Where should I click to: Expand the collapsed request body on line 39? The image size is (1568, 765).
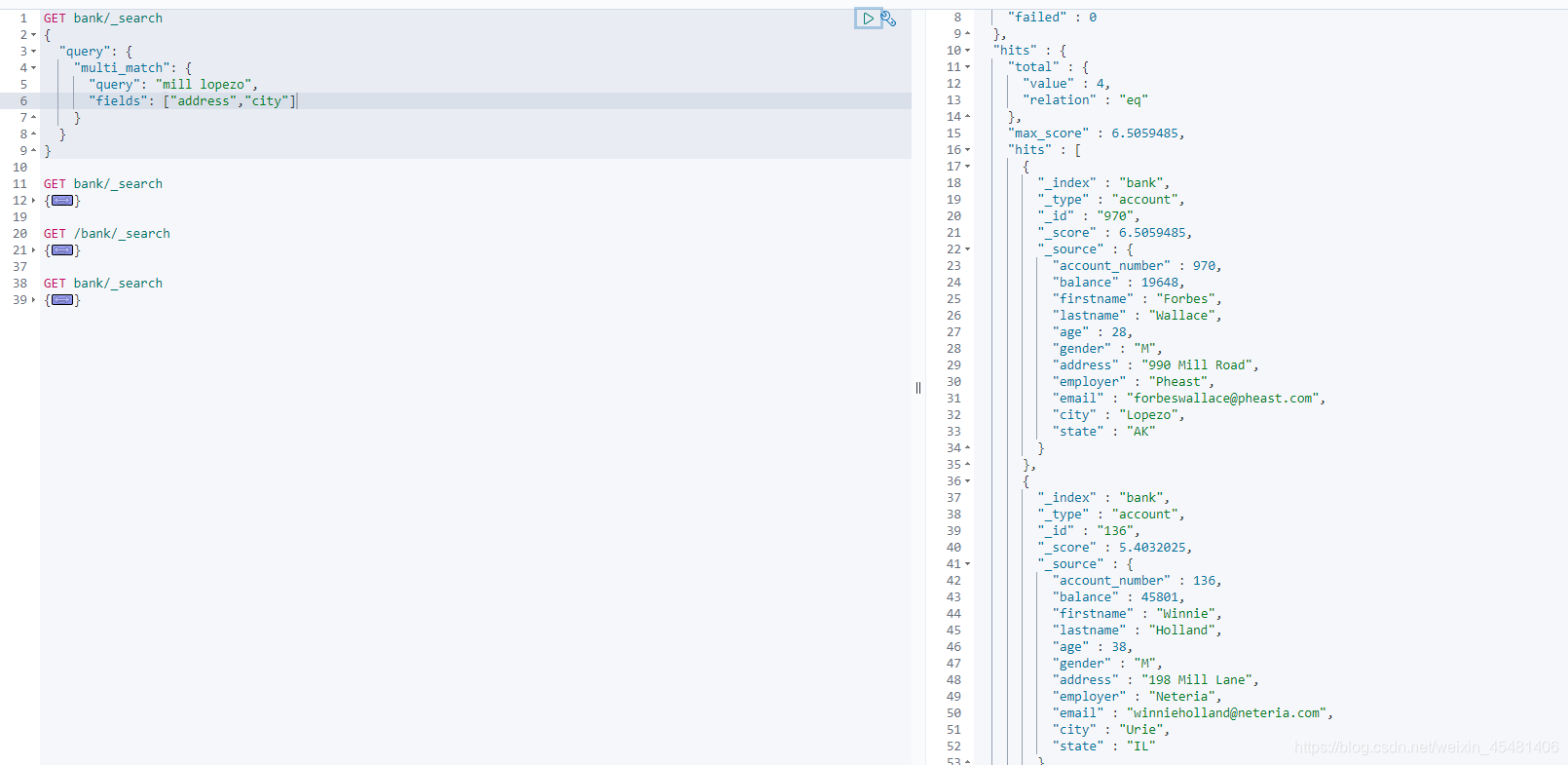pyautogui.click(x=62, y=300)
